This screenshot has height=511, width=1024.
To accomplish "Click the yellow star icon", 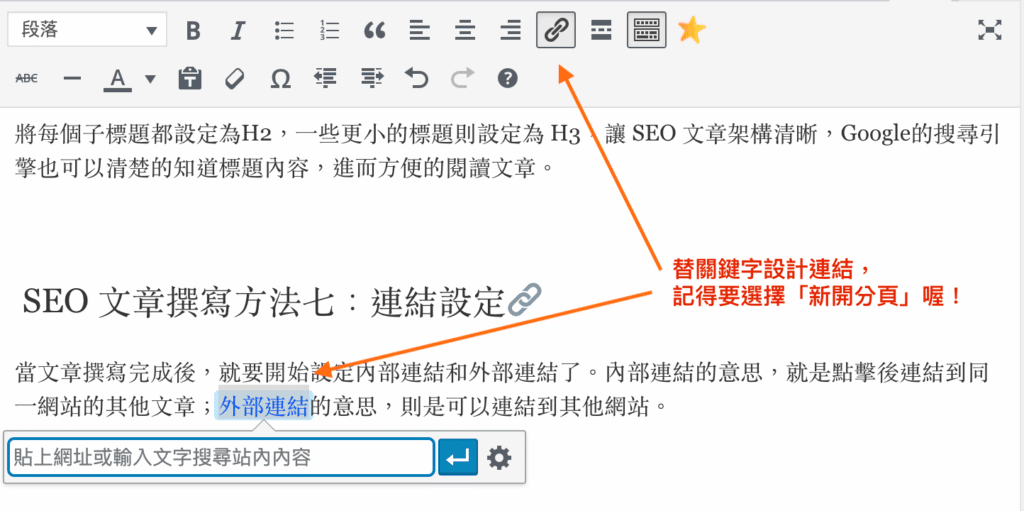I will [691, 31].
